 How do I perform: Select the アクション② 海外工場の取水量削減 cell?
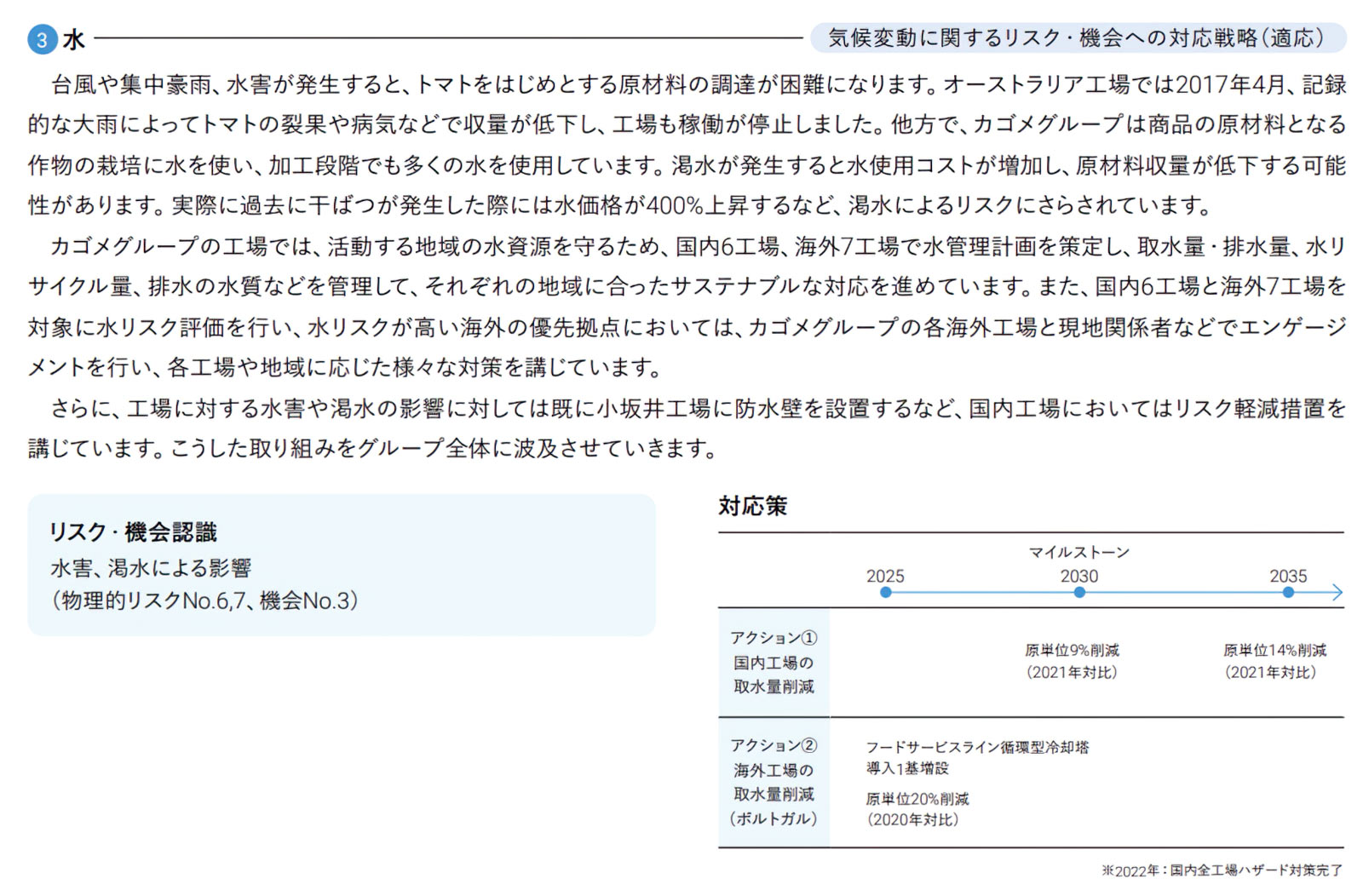click(x=774, y=781)
